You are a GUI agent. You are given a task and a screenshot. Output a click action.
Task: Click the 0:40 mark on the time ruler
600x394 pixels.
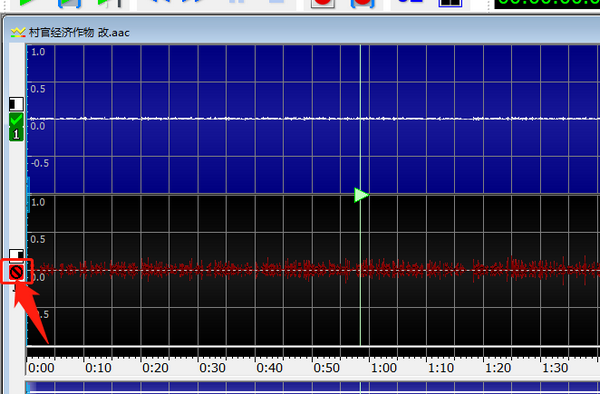269,368
